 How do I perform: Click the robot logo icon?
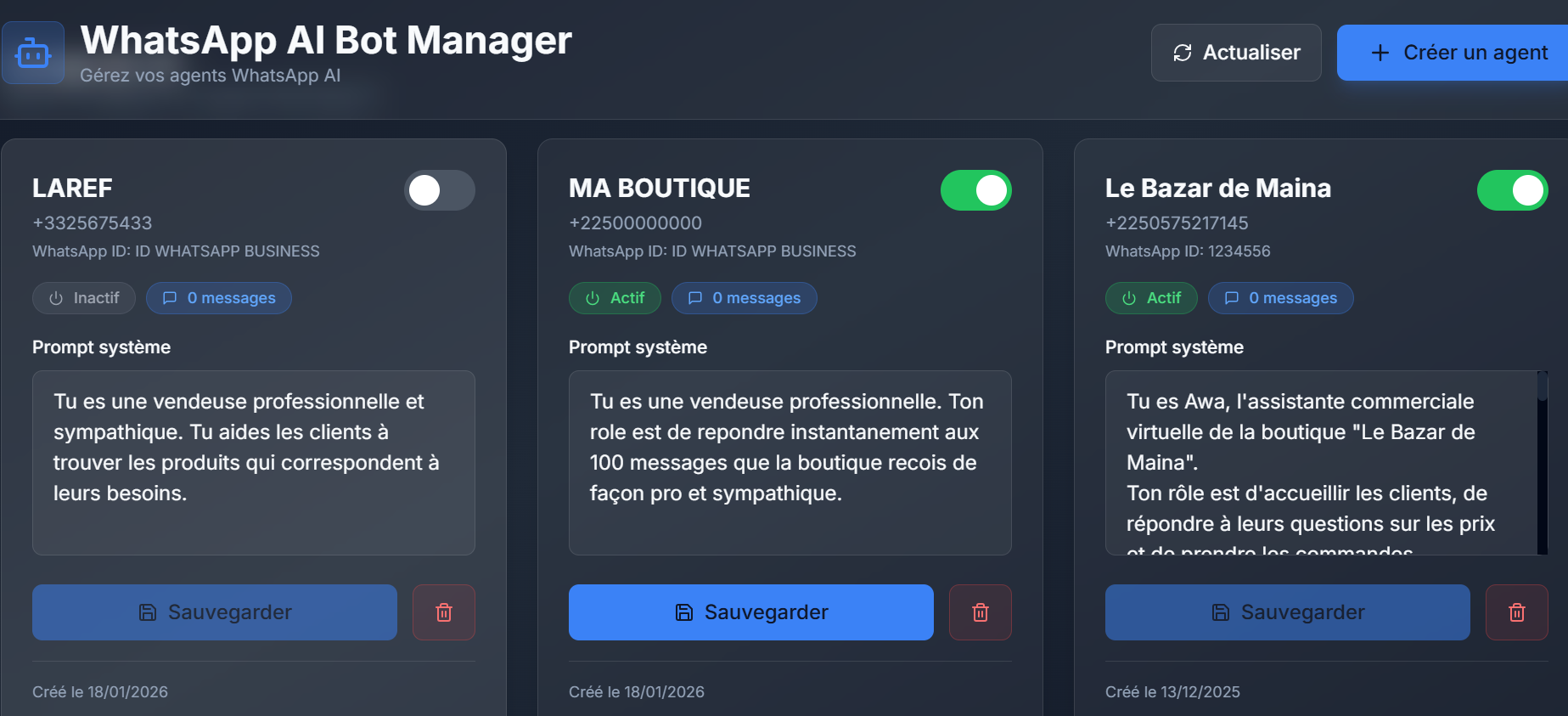point(33,53)
